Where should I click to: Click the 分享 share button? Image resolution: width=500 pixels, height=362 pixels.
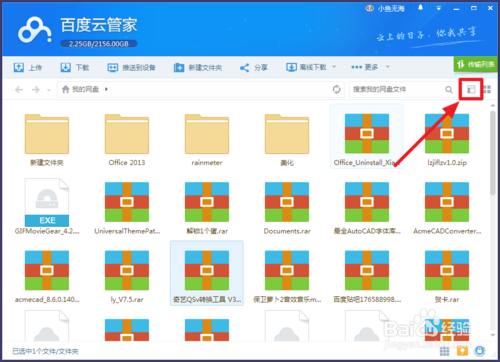[x=254, y=68]
